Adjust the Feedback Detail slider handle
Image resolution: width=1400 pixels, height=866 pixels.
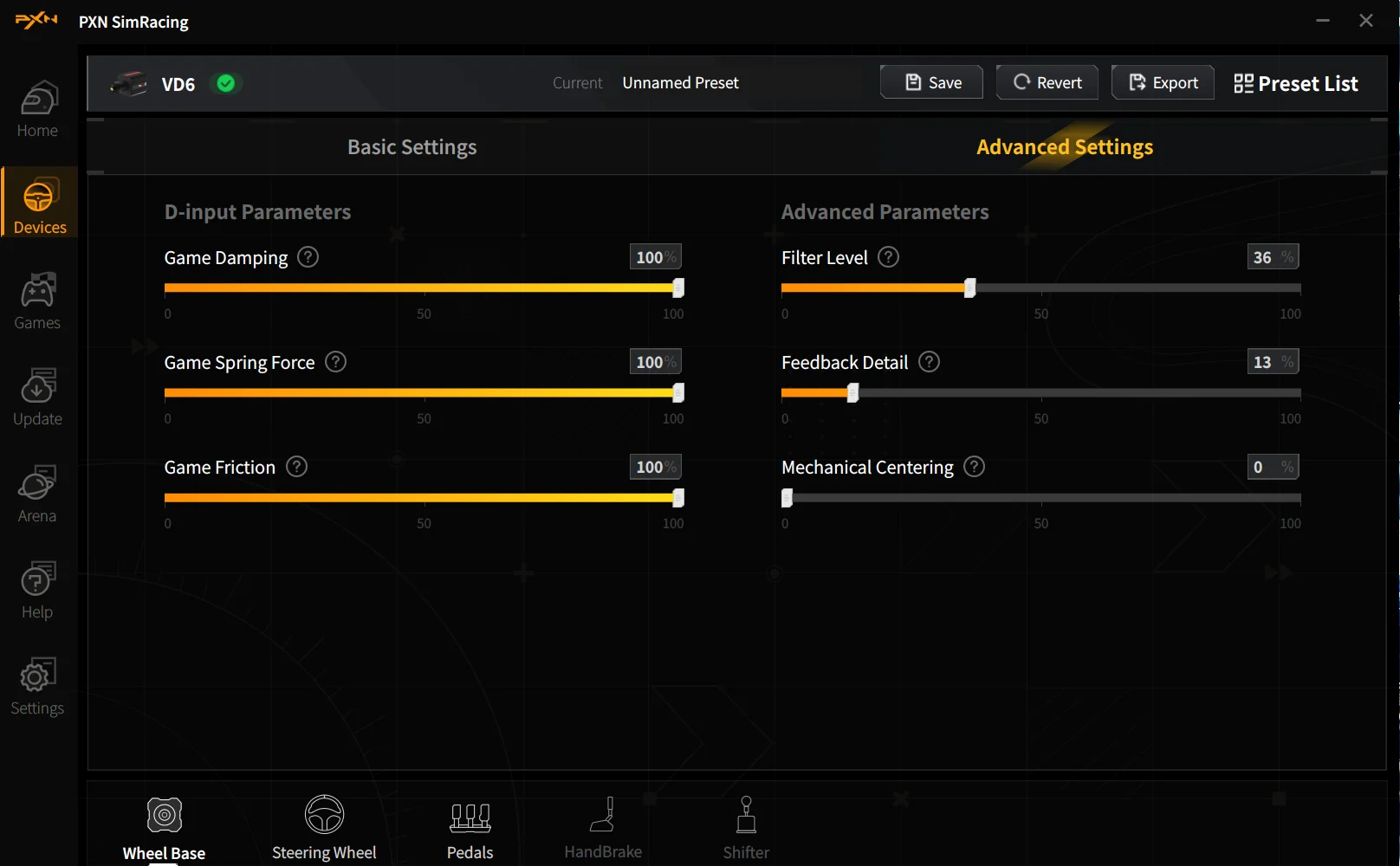click(x=852, y=392)
